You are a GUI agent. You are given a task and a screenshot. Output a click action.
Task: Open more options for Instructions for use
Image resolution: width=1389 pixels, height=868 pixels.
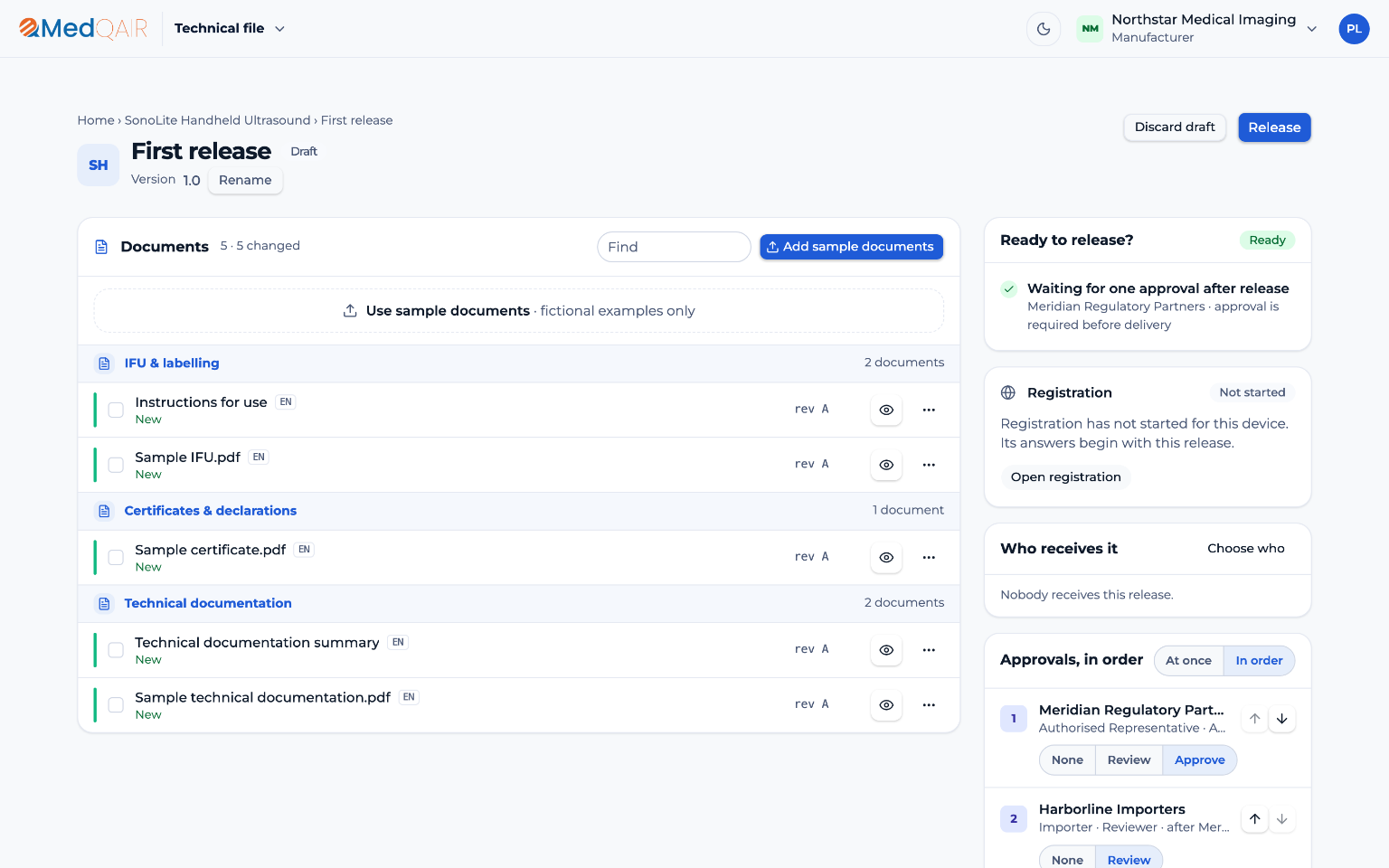(929, 410)
